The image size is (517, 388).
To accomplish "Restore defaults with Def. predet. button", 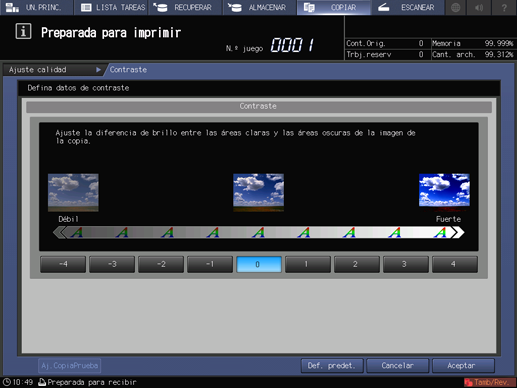I will point(332,366).
